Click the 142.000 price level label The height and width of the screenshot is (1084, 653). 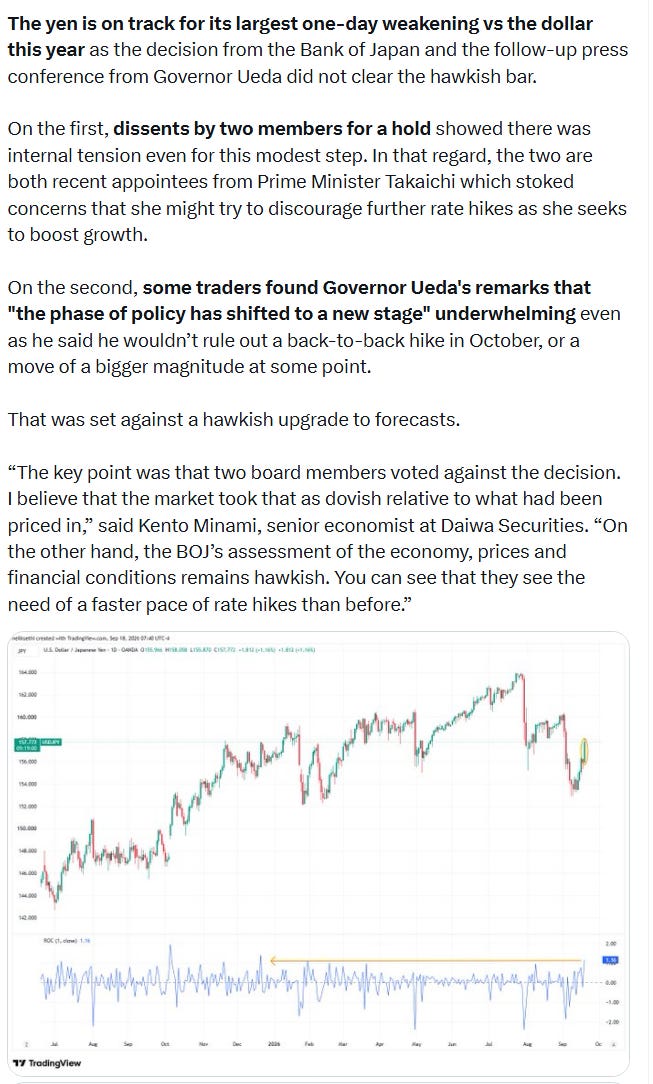(28, 917)
